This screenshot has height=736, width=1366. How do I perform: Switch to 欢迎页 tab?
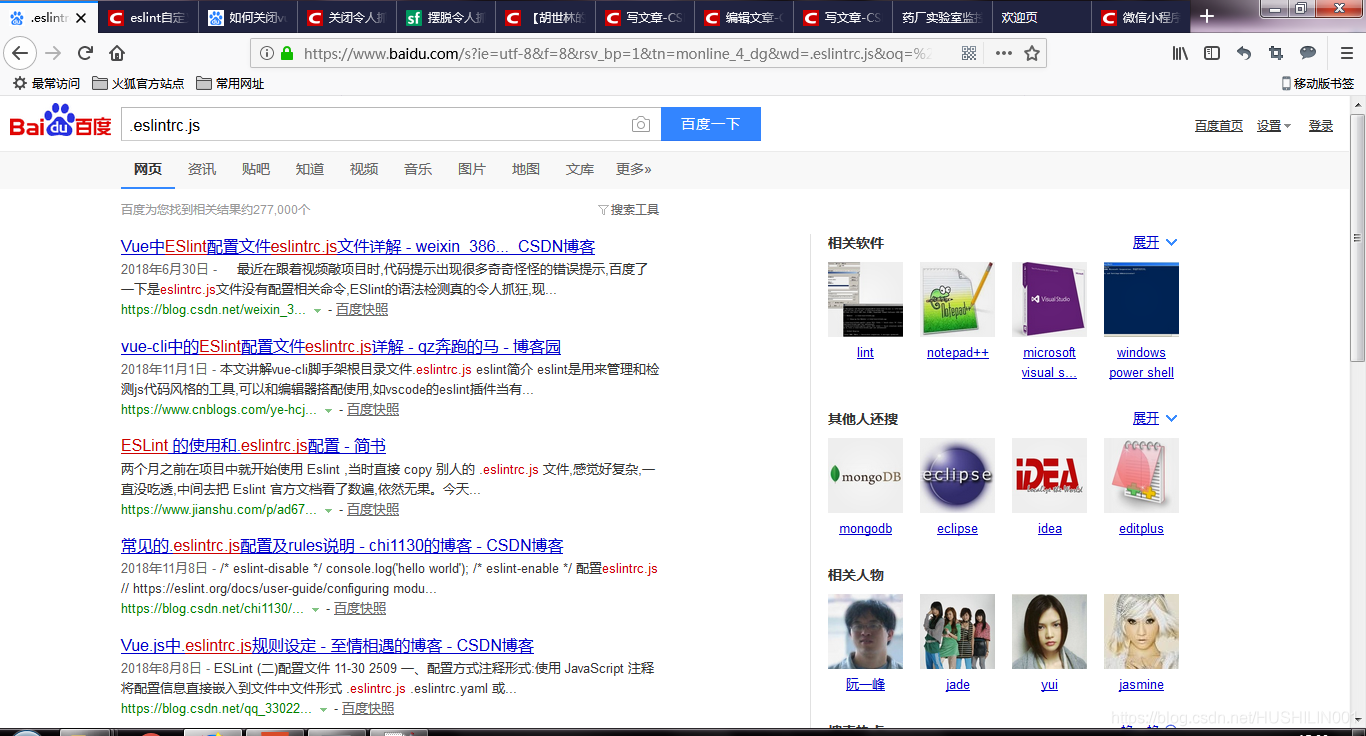tap(1039, 18)
